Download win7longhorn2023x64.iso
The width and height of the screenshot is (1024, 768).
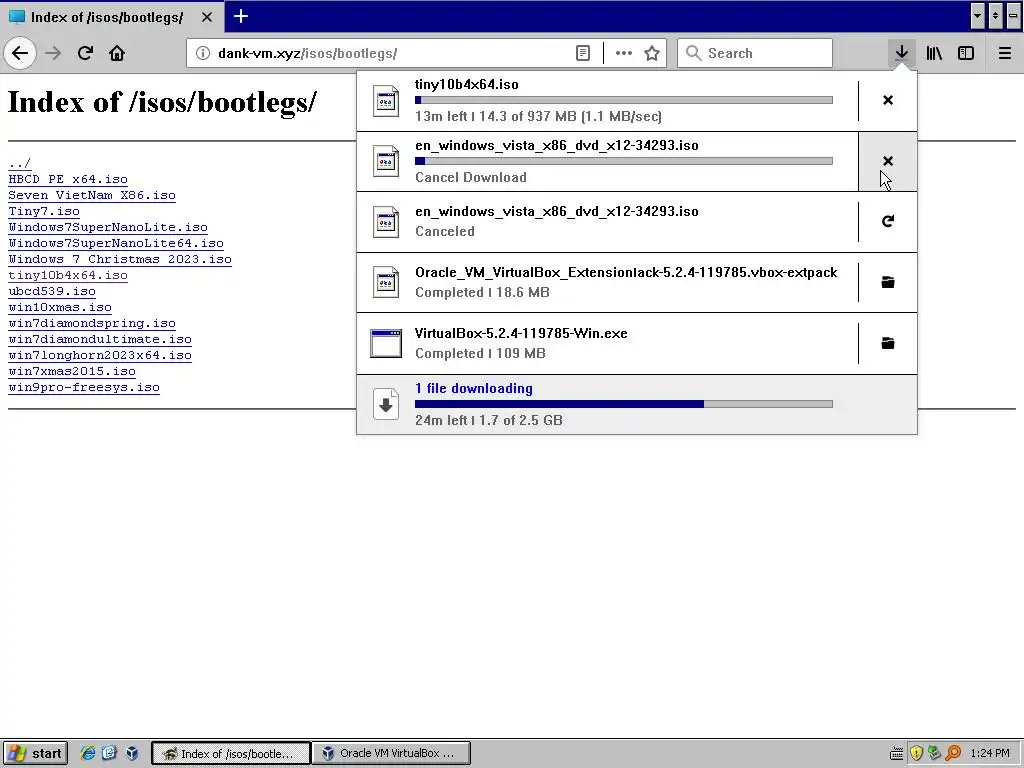100,355
